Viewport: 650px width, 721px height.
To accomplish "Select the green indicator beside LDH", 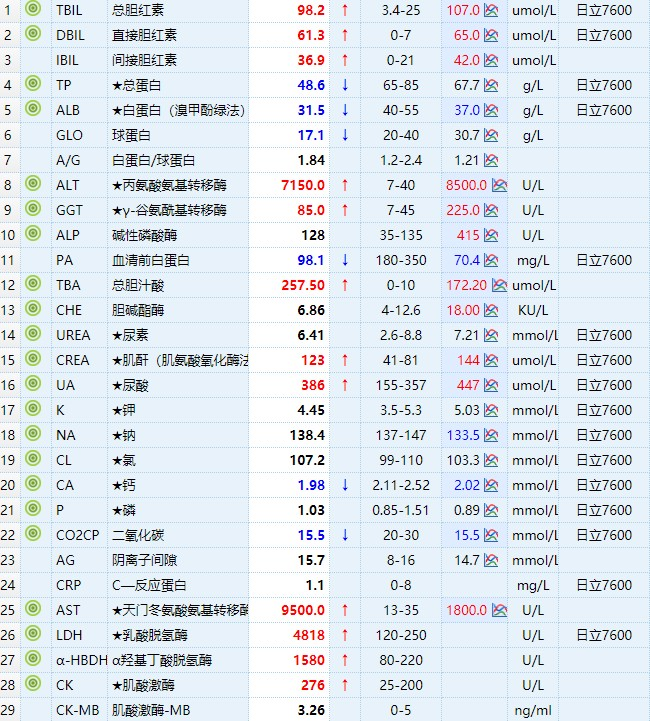I will coord(33,635).
